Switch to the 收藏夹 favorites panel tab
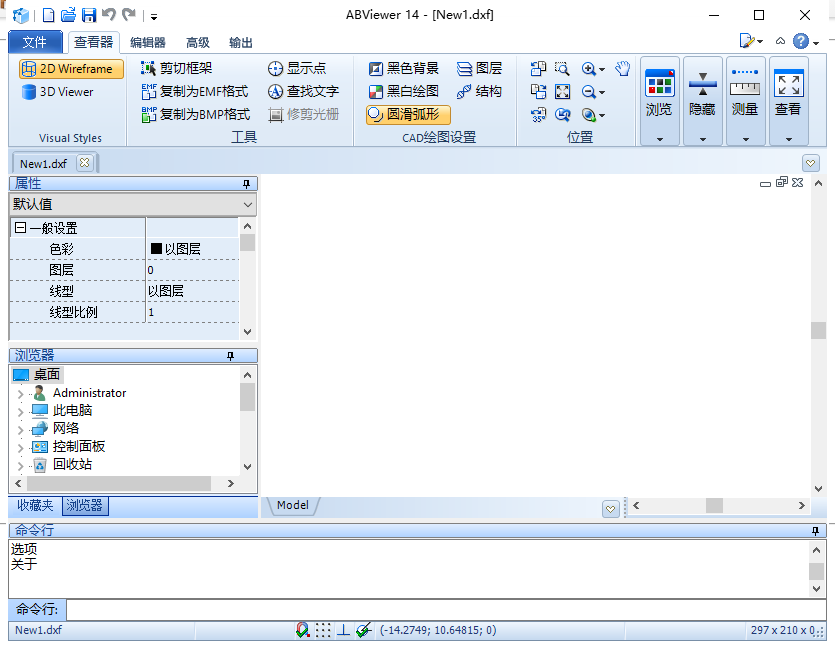 pos(35,506)
